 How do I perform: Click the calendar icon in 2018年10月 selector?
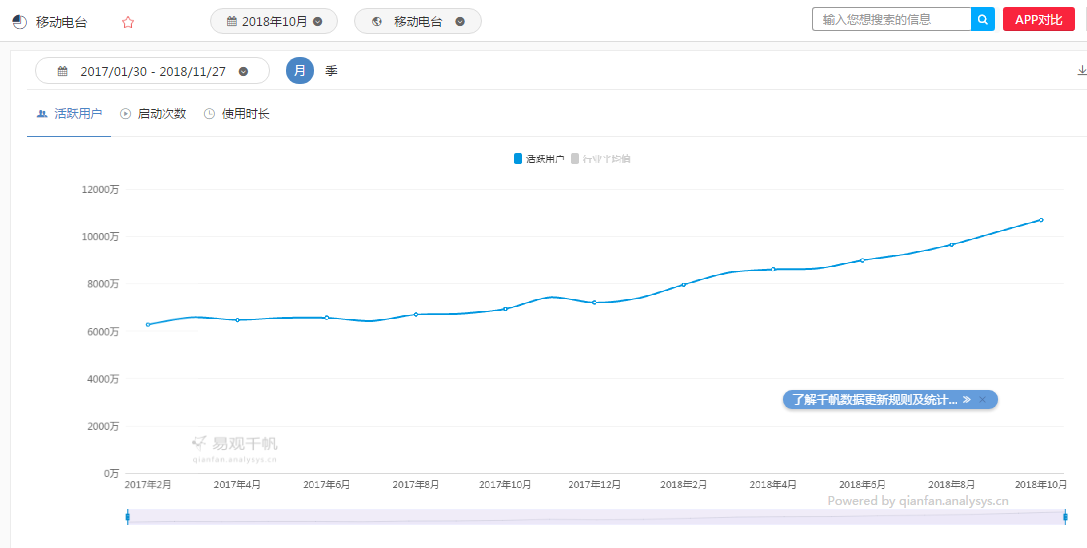tap(232, 22)
